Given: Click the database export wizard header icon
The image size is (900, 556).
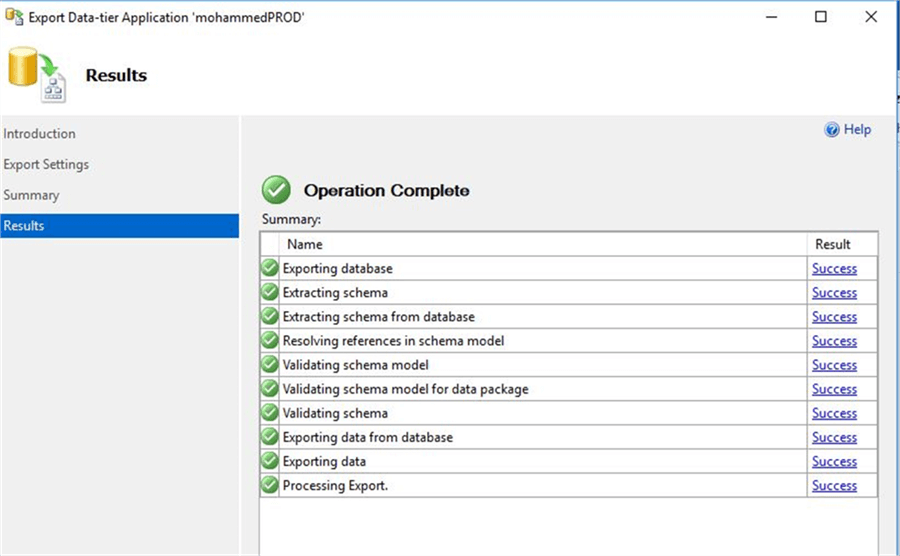Looking at the screenshot, I should coord(37,75).
